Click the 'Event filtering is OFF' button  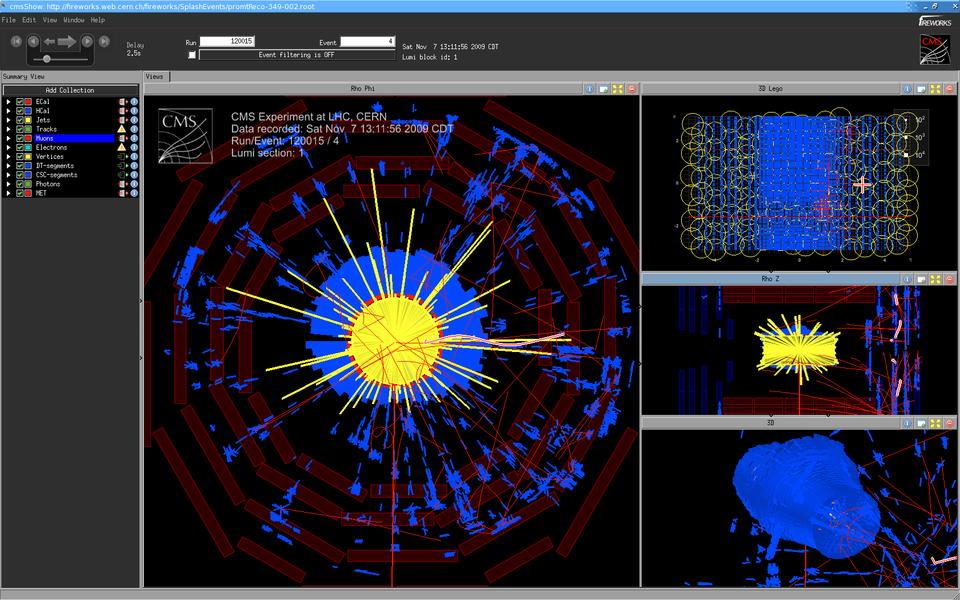(296, 55)
